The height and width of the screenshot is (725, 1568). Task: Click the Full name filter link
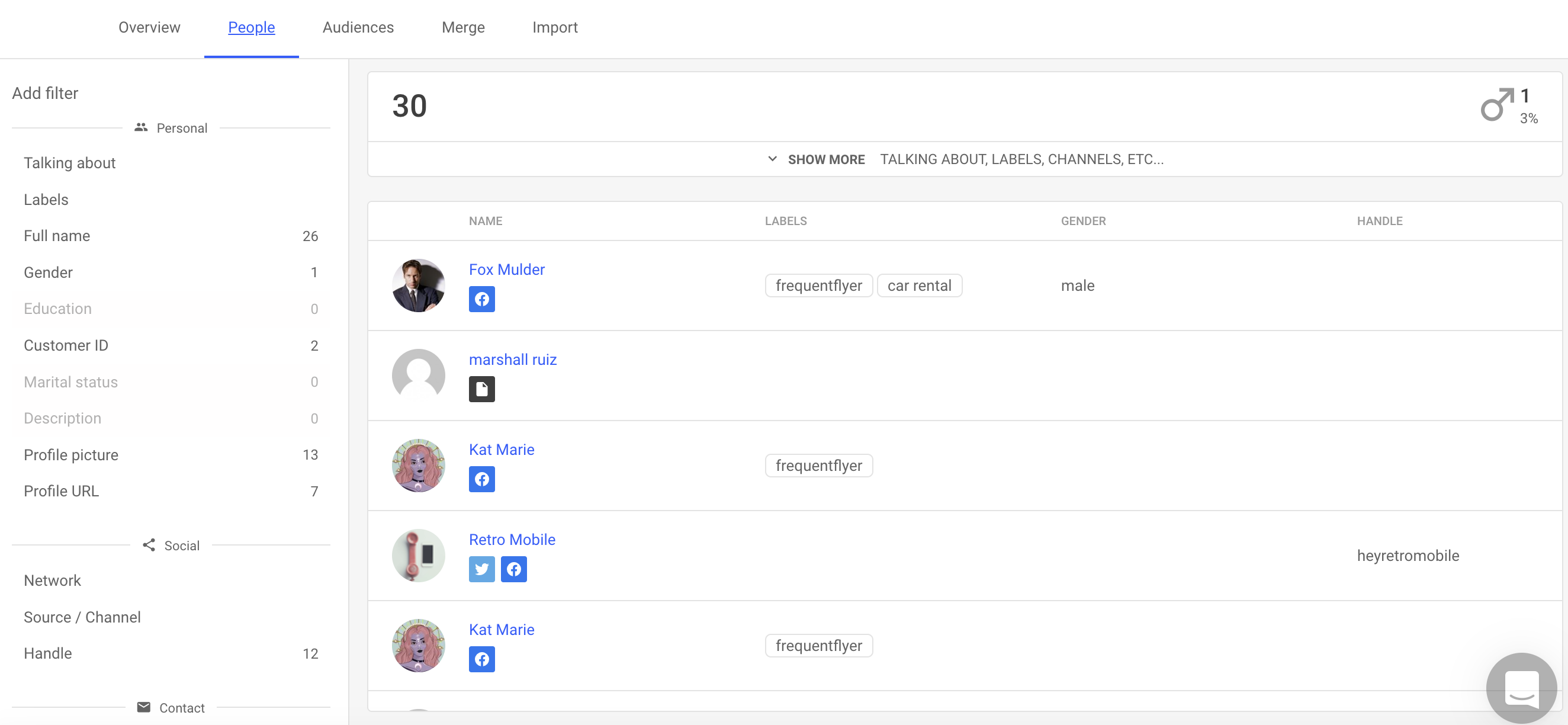pyautogui.click(x=56, y=236)
